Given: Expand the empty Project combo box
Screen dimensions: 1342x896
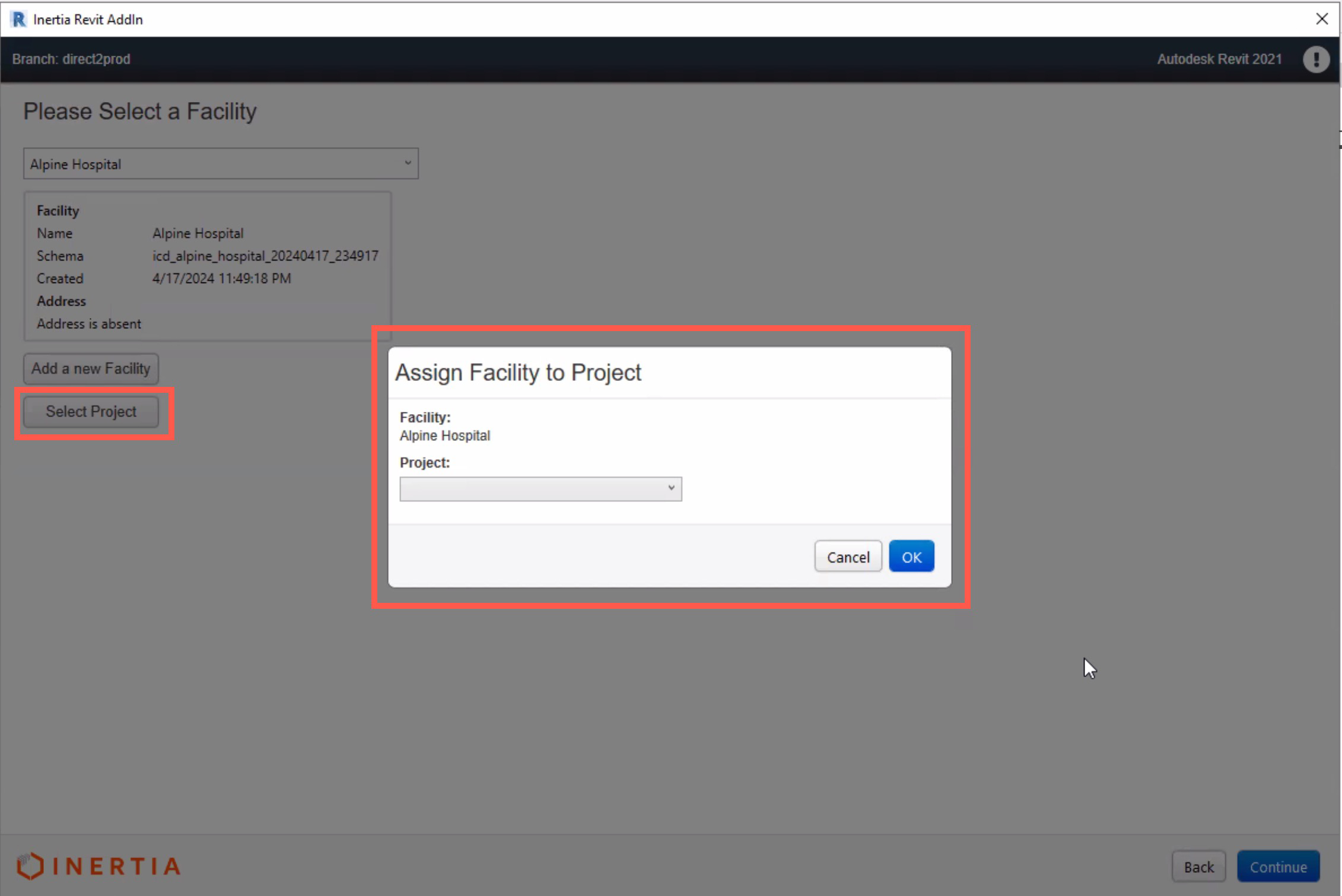Looking at the screenshot, I should pyautogui.click(x=540, y=489).
